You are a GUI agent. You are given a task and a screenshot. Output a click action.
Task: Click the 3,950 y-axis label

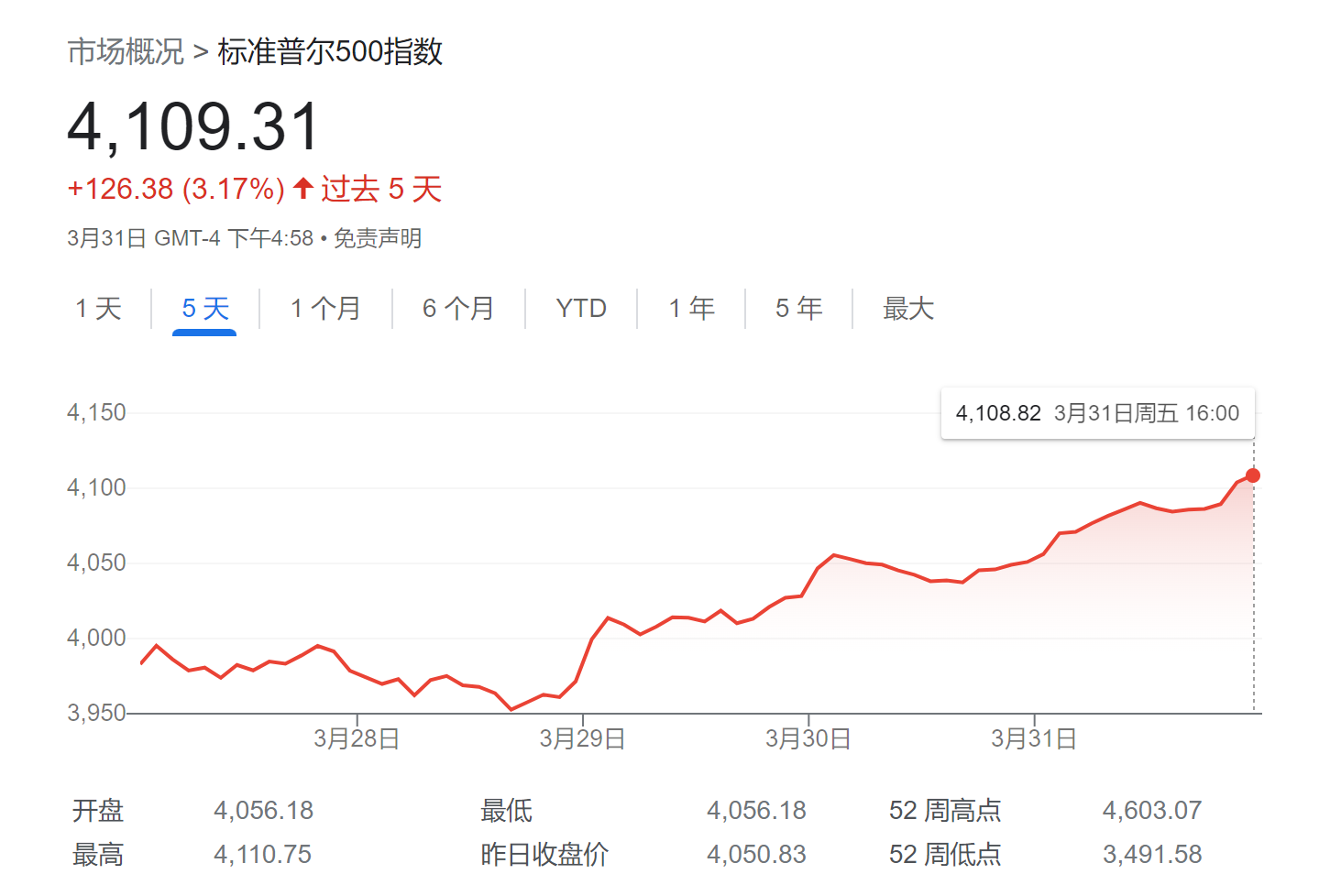coord(96,713)
